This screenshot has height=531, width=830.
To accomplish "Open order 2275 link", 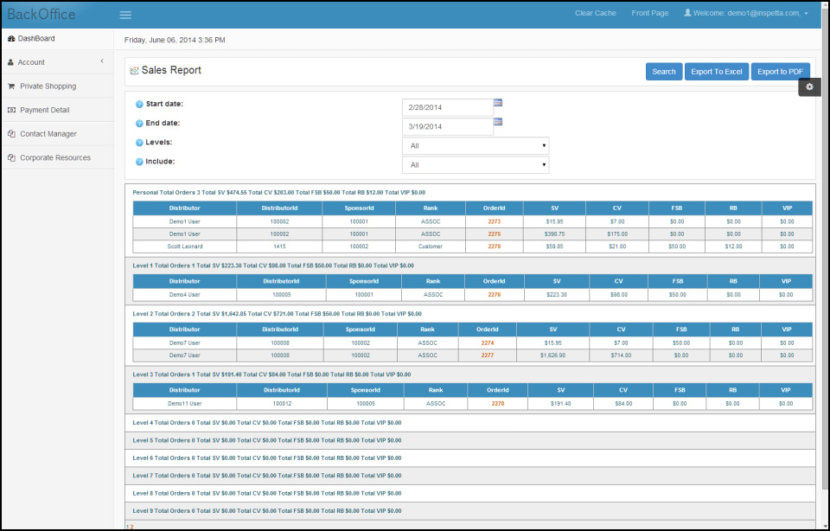I will [x=494, y=234].
